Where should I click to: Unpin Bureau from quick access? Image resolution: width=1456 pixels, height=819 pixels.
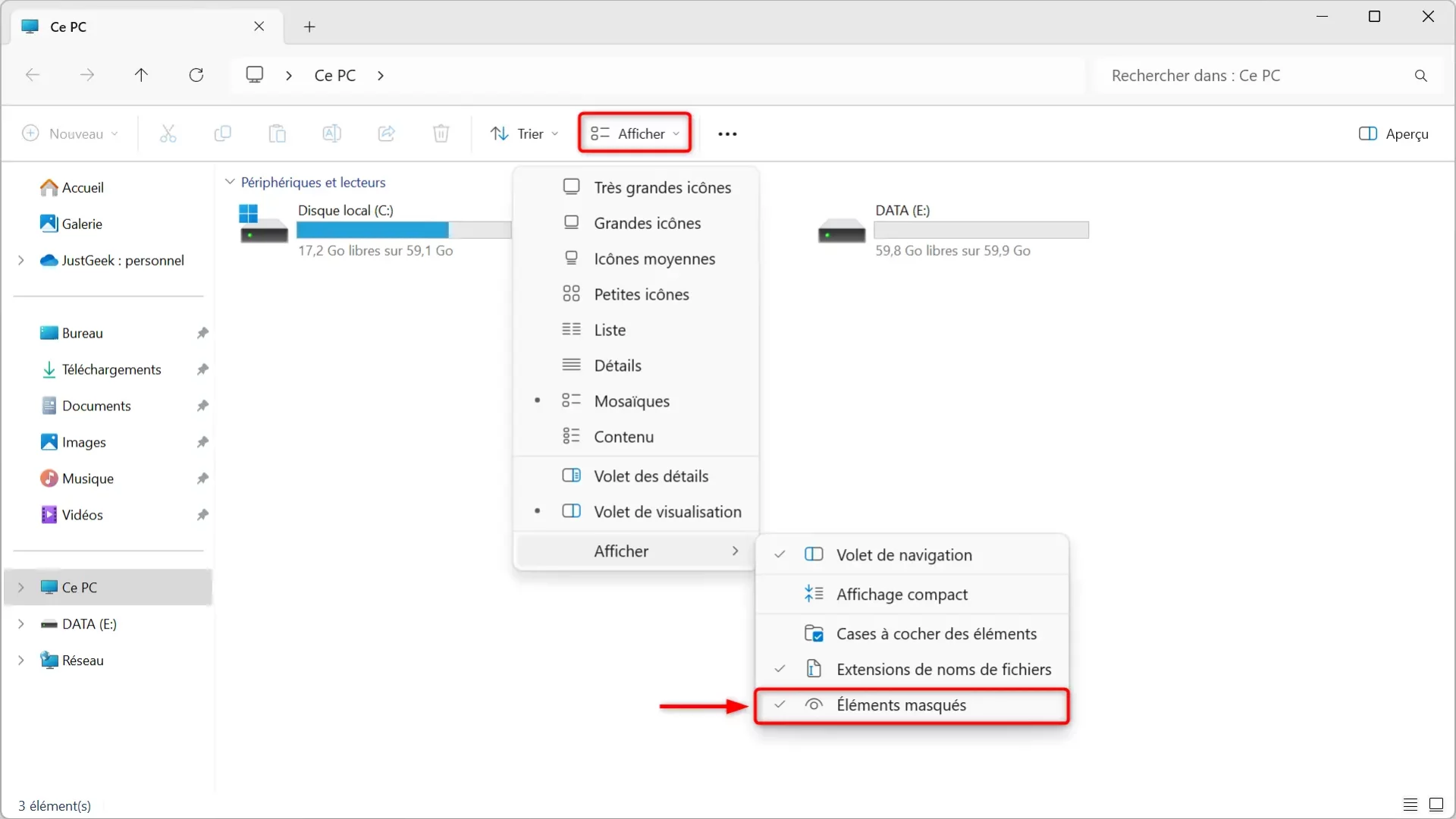(202, 333)
